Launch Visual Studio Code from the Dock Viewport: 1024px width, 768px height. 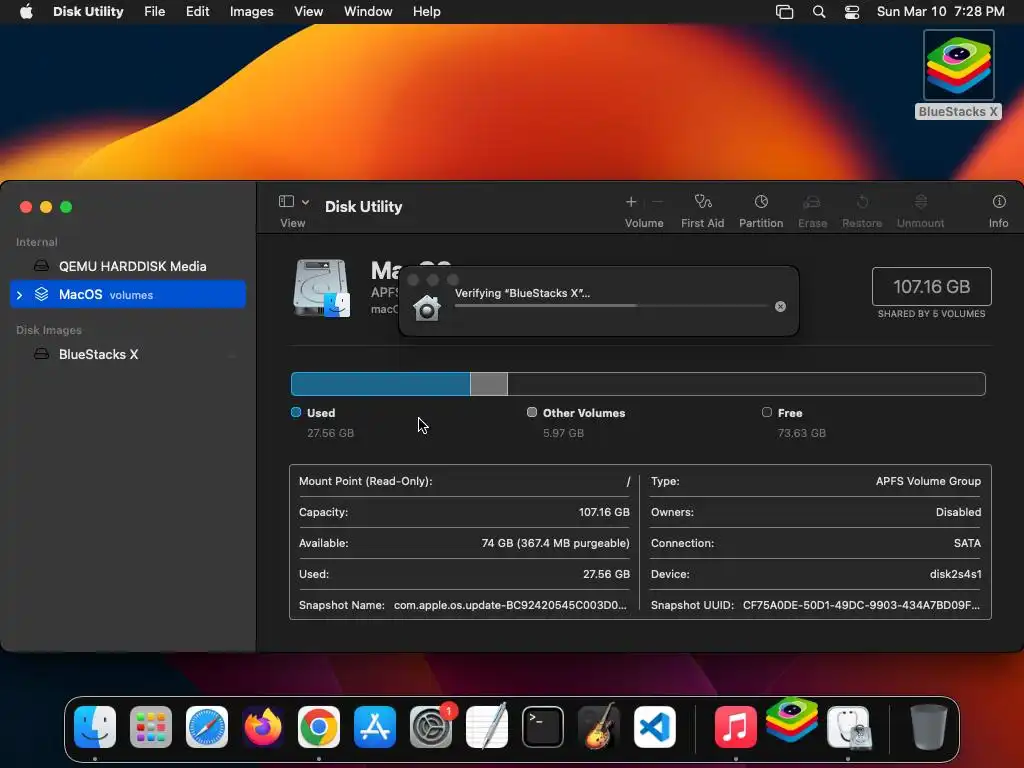tap(655, 727)
